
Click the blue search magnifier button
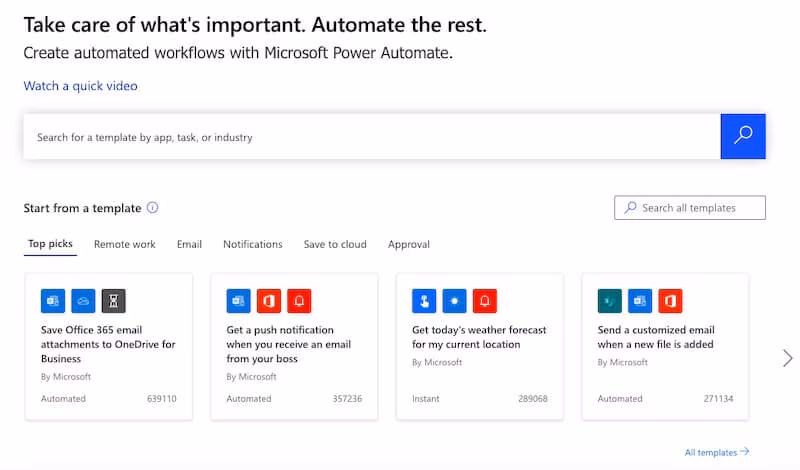click(x=743, y=136)
